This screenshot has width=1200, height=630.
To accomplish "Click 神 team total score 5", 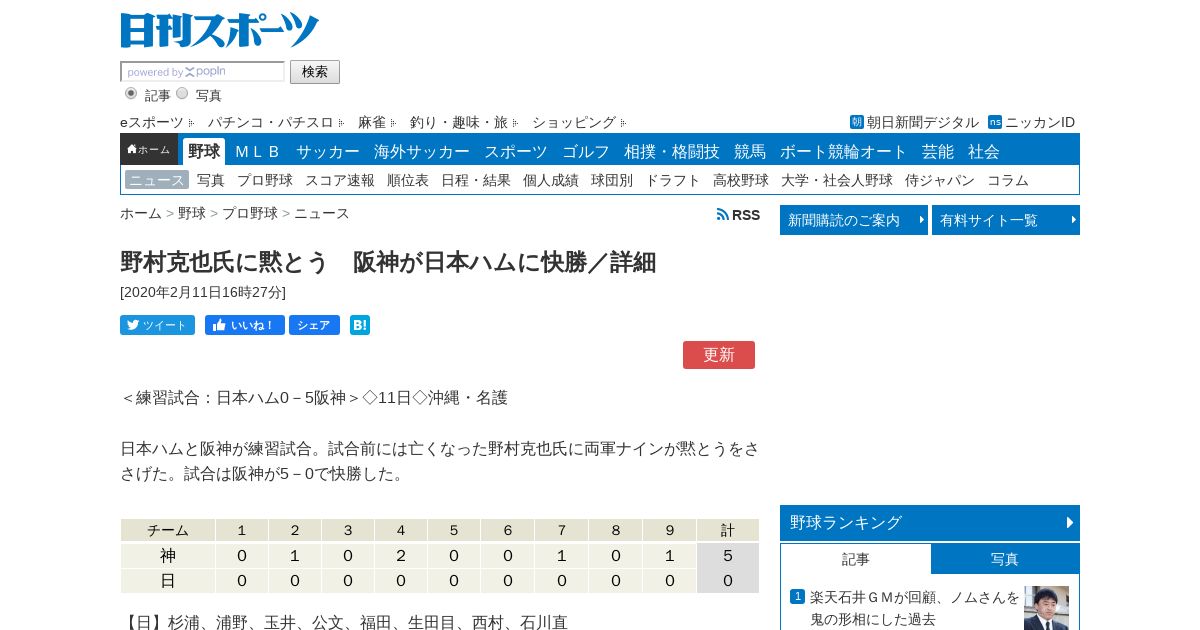I will click(728, 555).
